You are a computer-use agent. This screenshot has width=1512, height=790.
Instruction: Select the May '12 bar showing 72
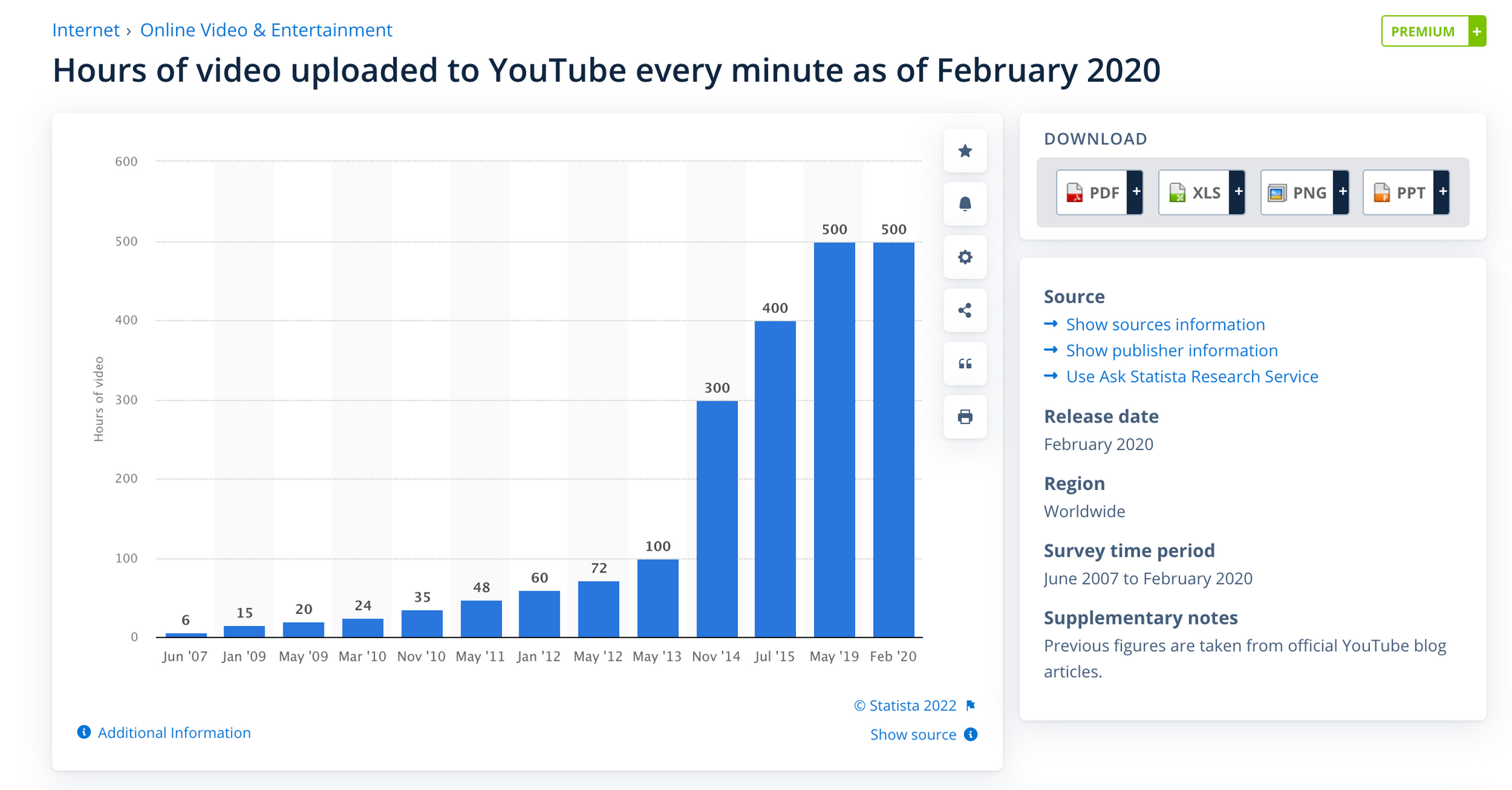point(599,609)
